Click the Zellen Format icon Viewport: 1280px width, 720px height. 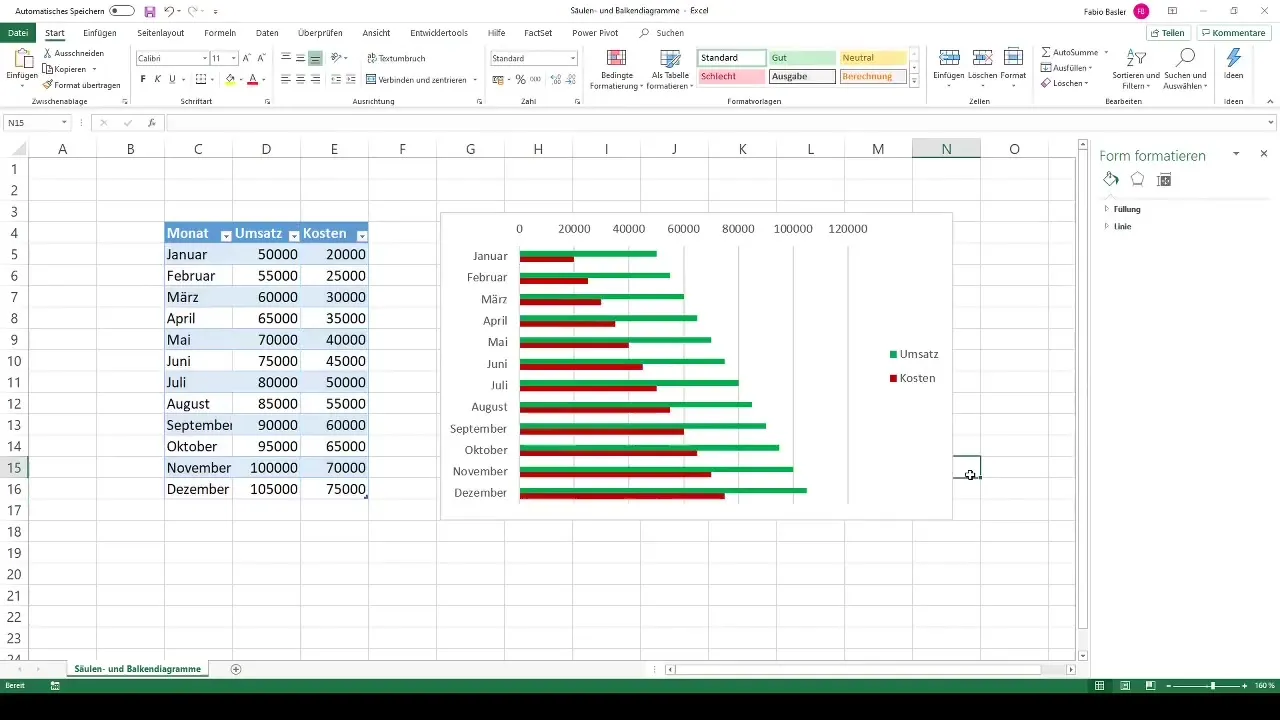(1013, 58)
